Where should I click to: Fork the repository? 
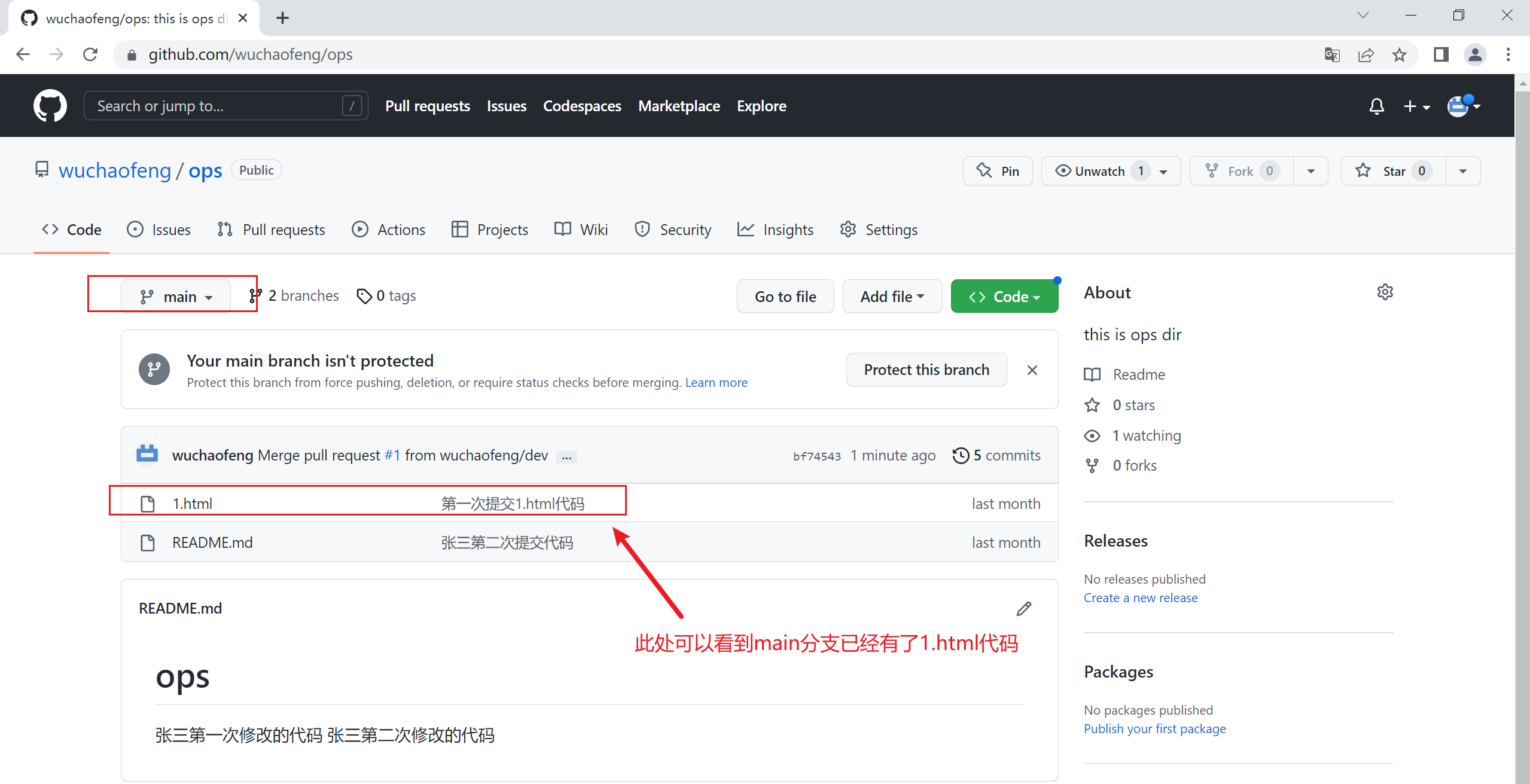pos(1242,171)
